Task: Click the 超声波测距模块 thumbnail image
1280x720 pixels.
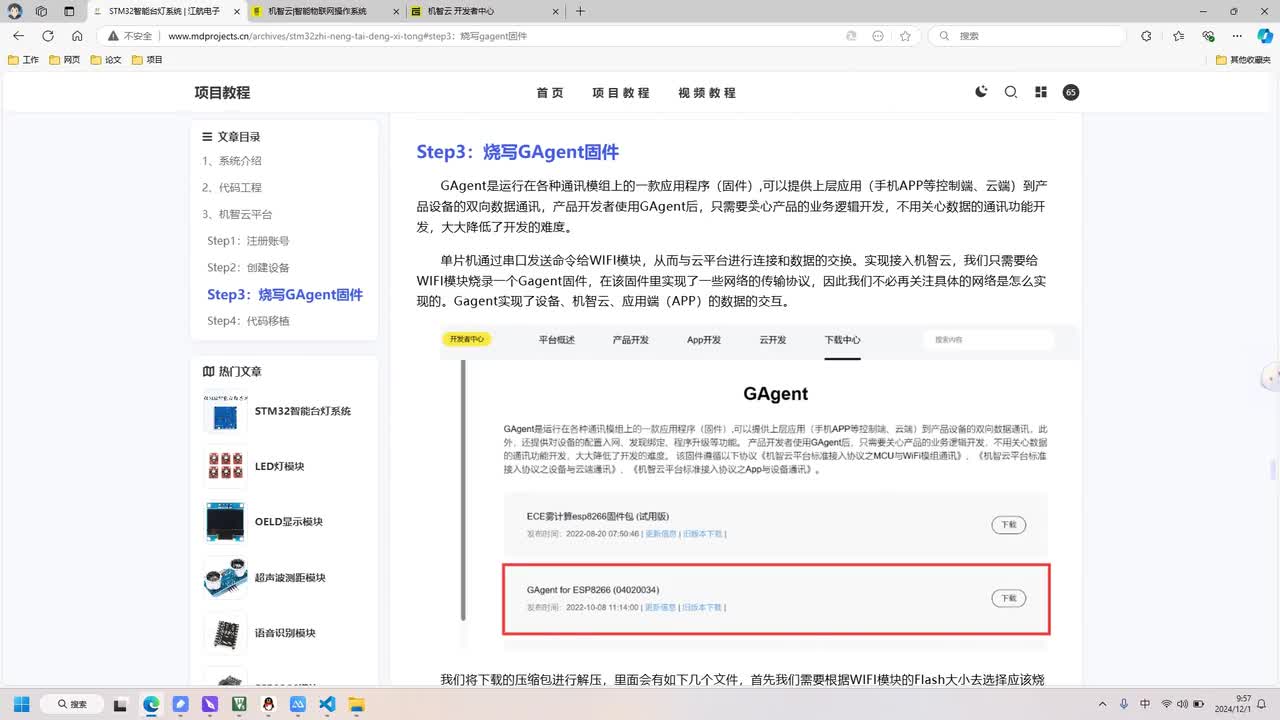Action: coord(225,578)
